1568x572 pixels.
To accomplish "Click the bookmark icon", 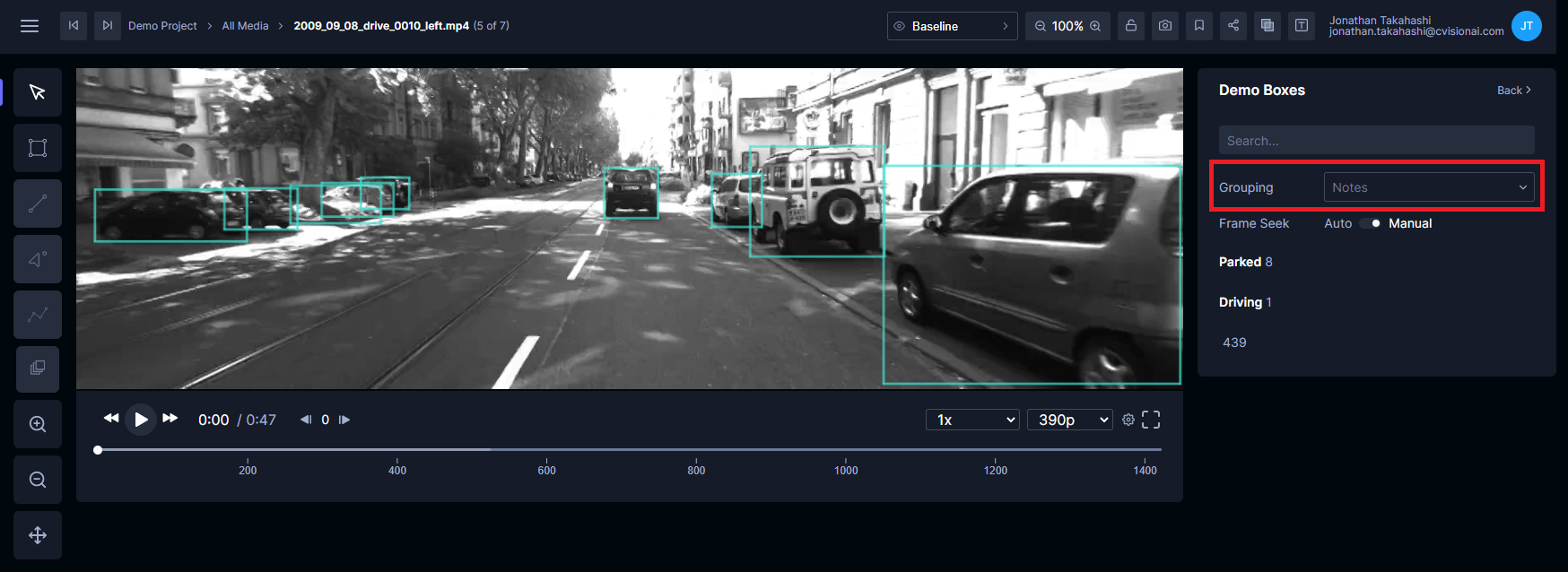I will pos(1199,26).
